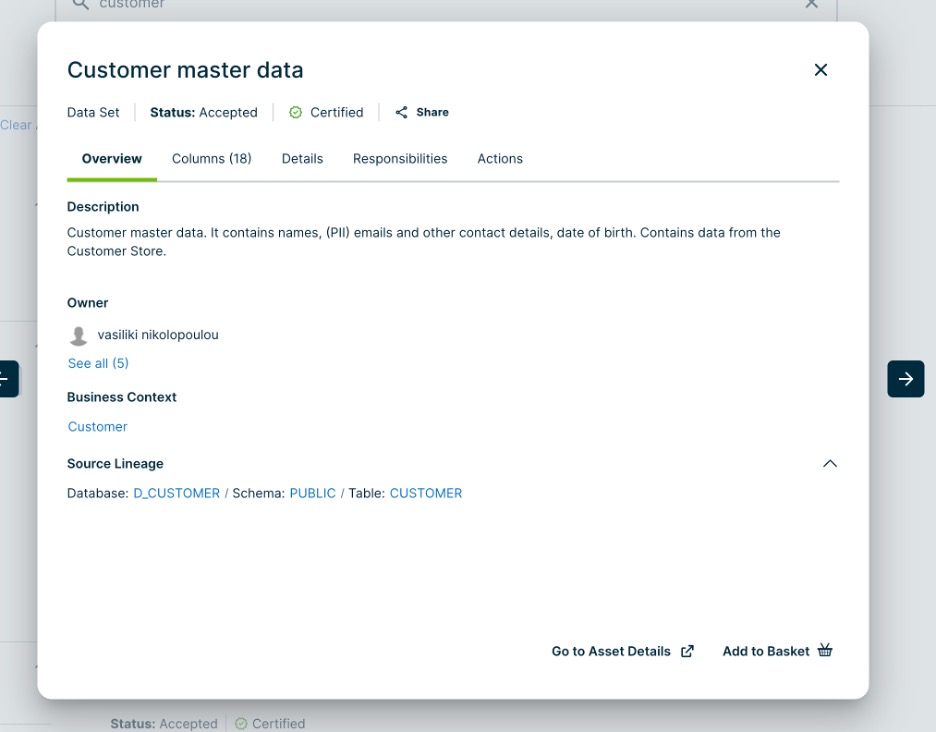Open the Actions tab
This screenshot has width=936, height=732.
coord(500,159)
